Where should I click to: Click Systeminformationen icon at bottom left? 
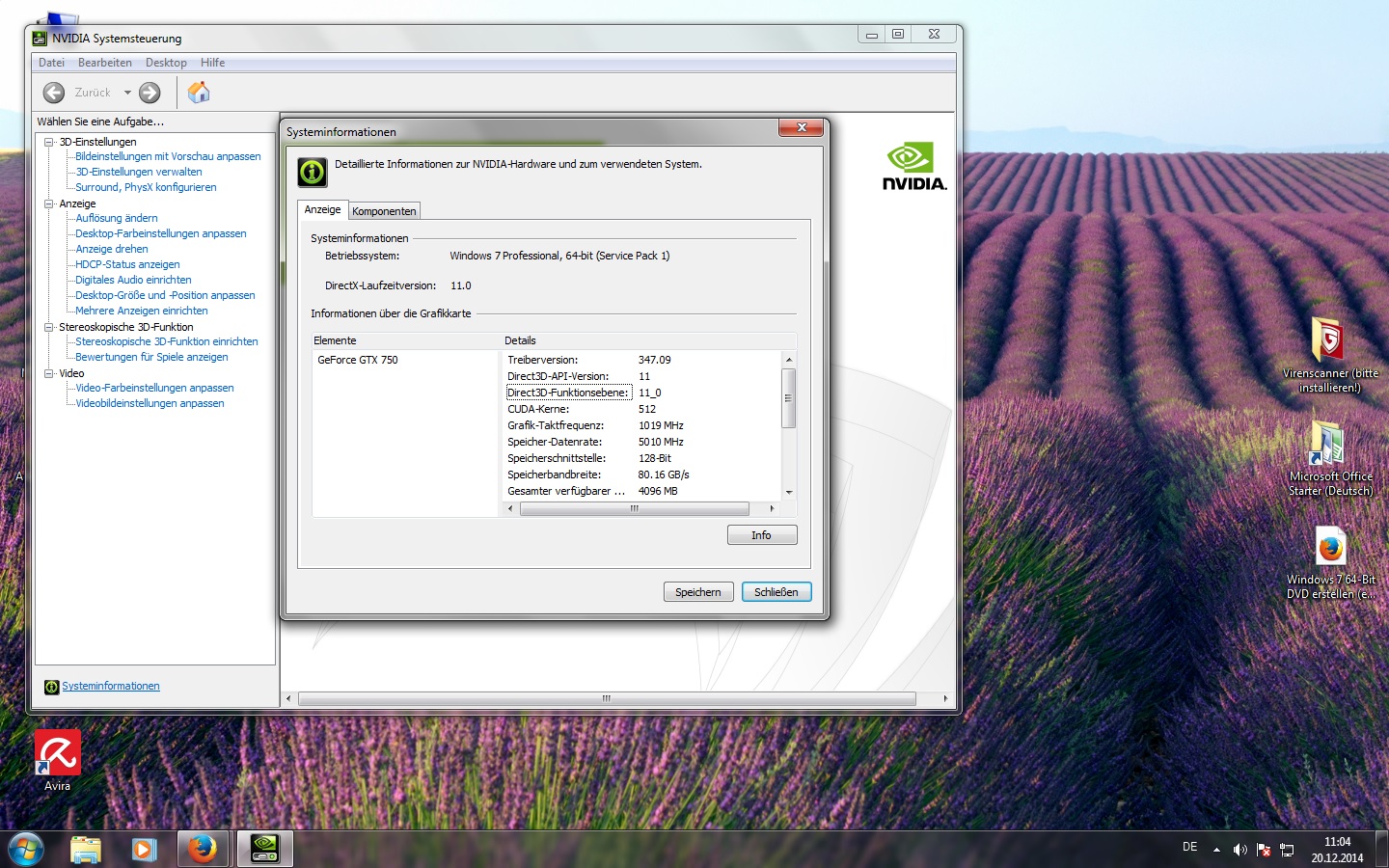coord(52,687)
